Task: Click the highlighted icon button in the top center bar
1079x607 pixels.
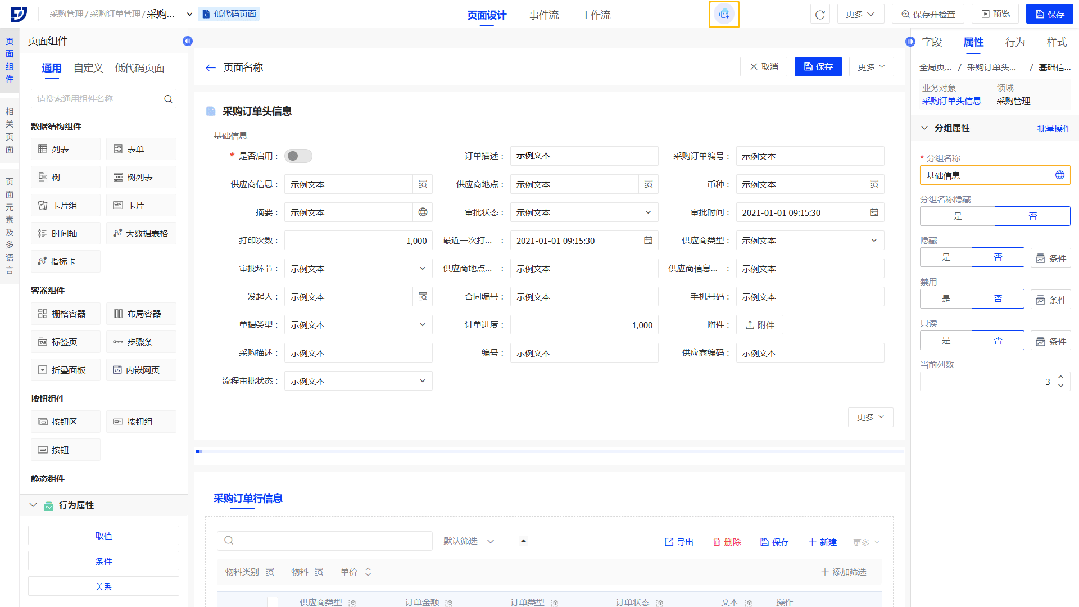Action: [x=724, y=15]
